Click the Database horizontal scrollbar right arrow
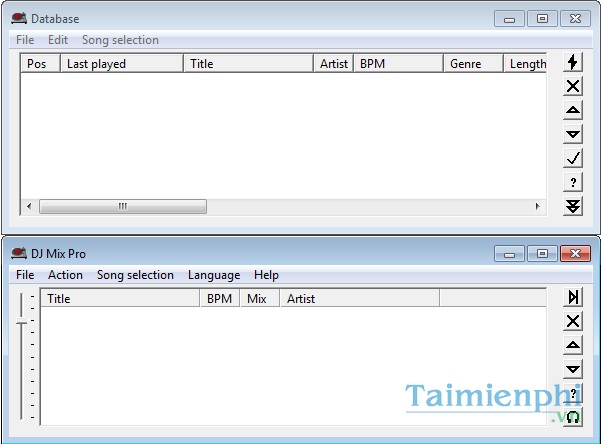 coord(537,207)
